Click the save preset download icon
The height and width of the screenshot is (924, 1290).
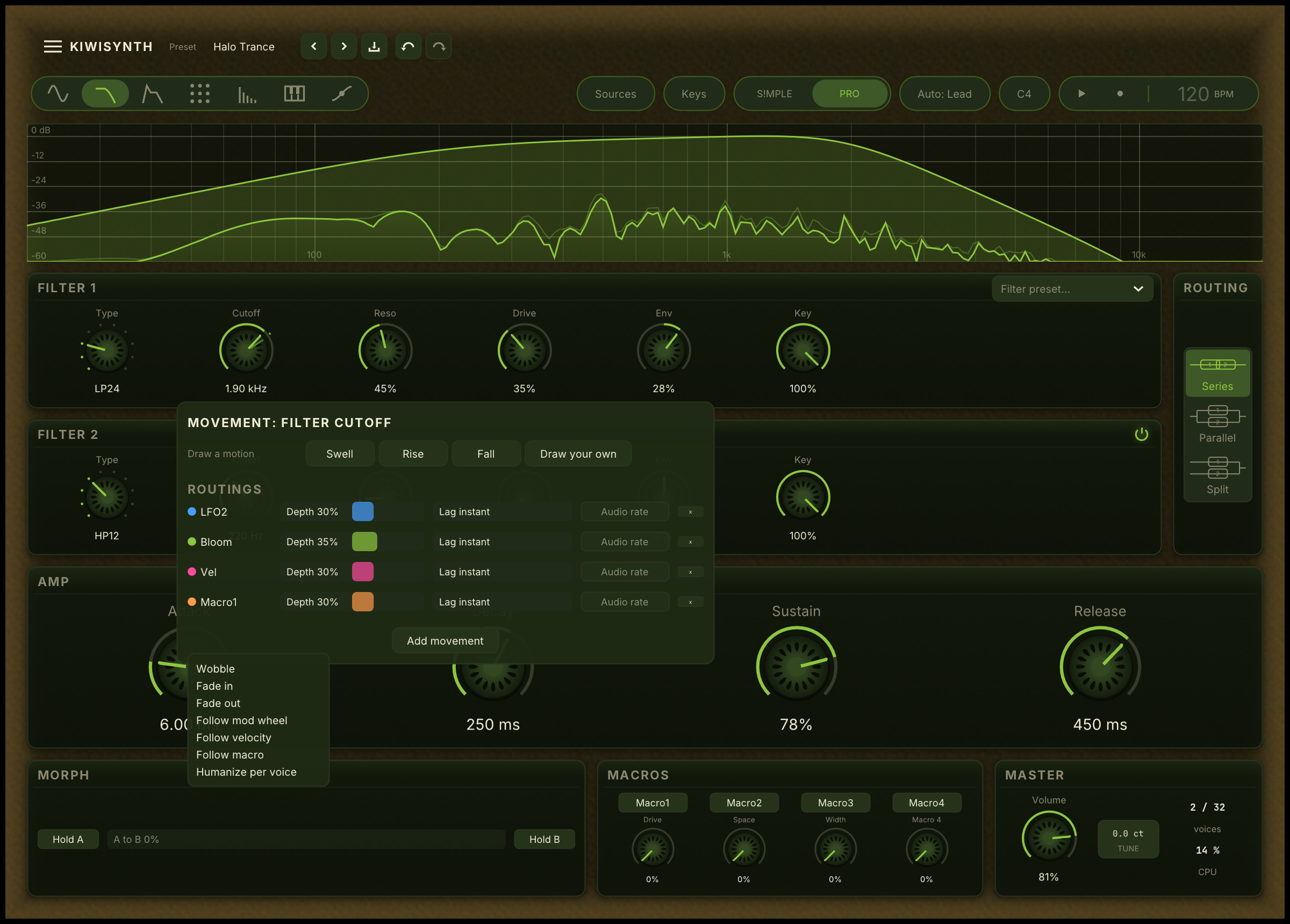pyautogui.click(x=374, y=47)
